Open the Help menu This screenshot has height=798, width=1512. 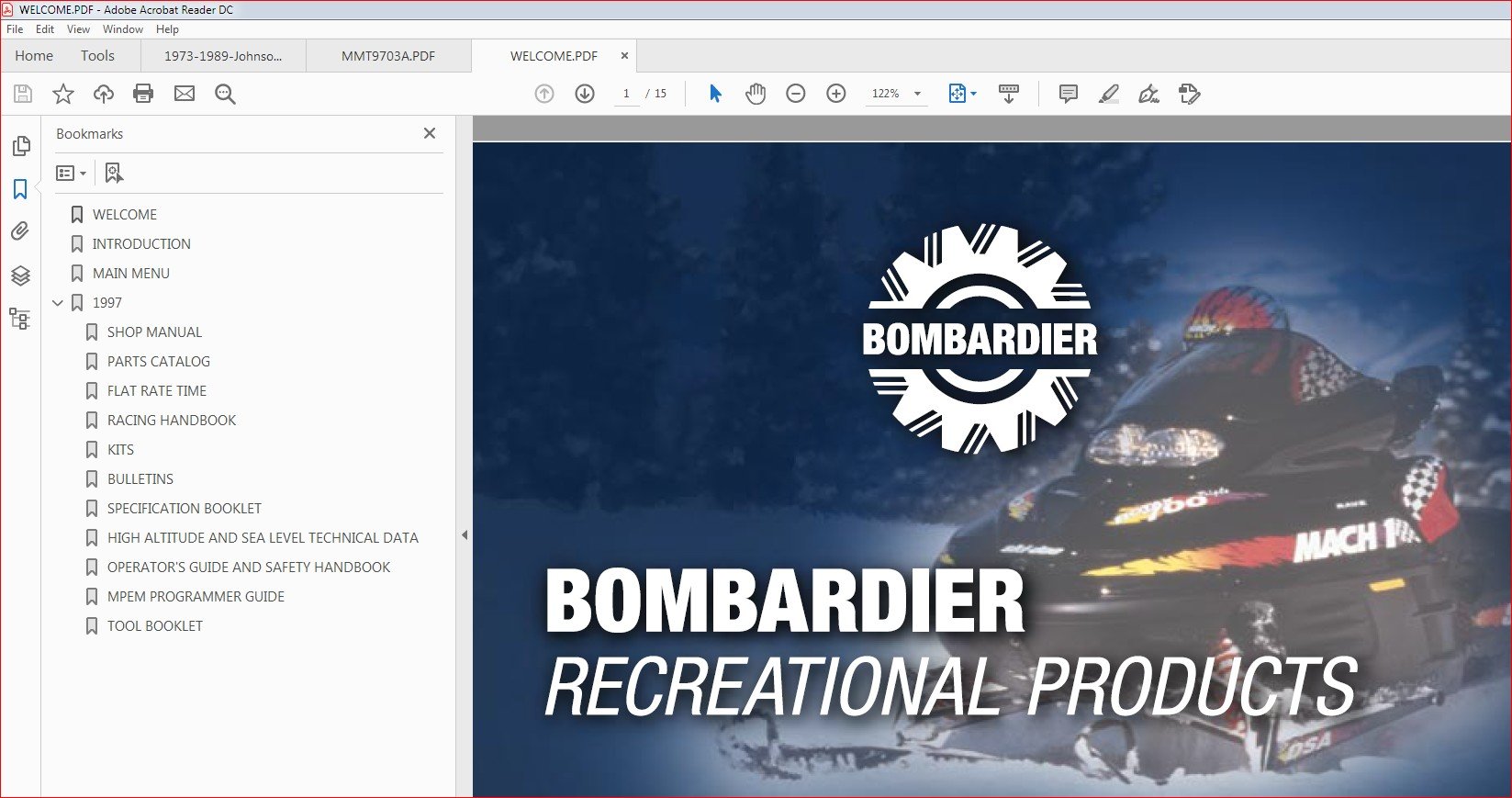(x=167, y=29)
